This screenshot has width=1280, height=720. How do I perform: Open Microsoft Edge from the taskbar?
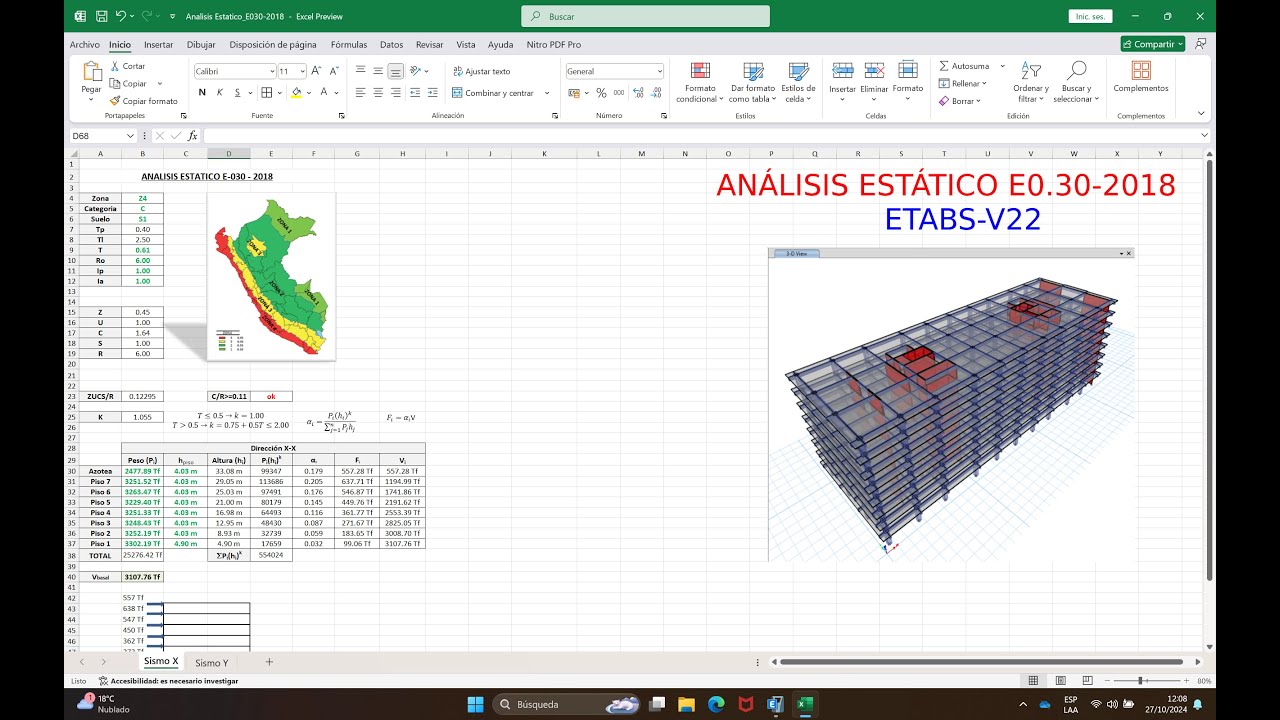pos(716,704)
